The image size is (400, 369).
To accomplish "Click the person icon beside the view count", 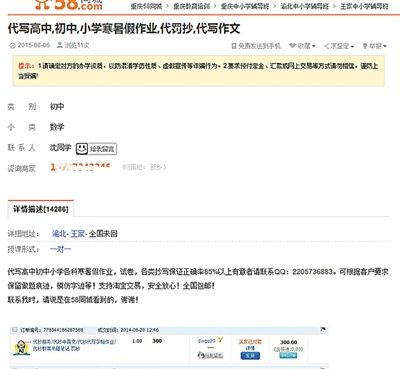I will click(60, 45).
